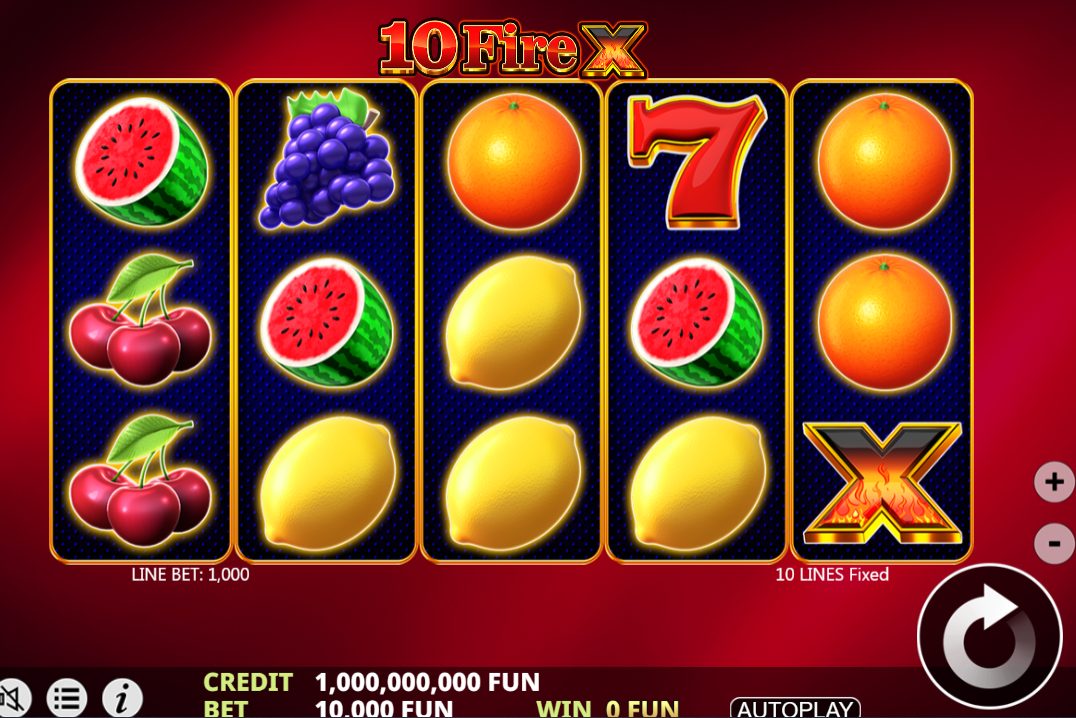
Task: Increase bet with the plus button
Action: coord(1054,482)
